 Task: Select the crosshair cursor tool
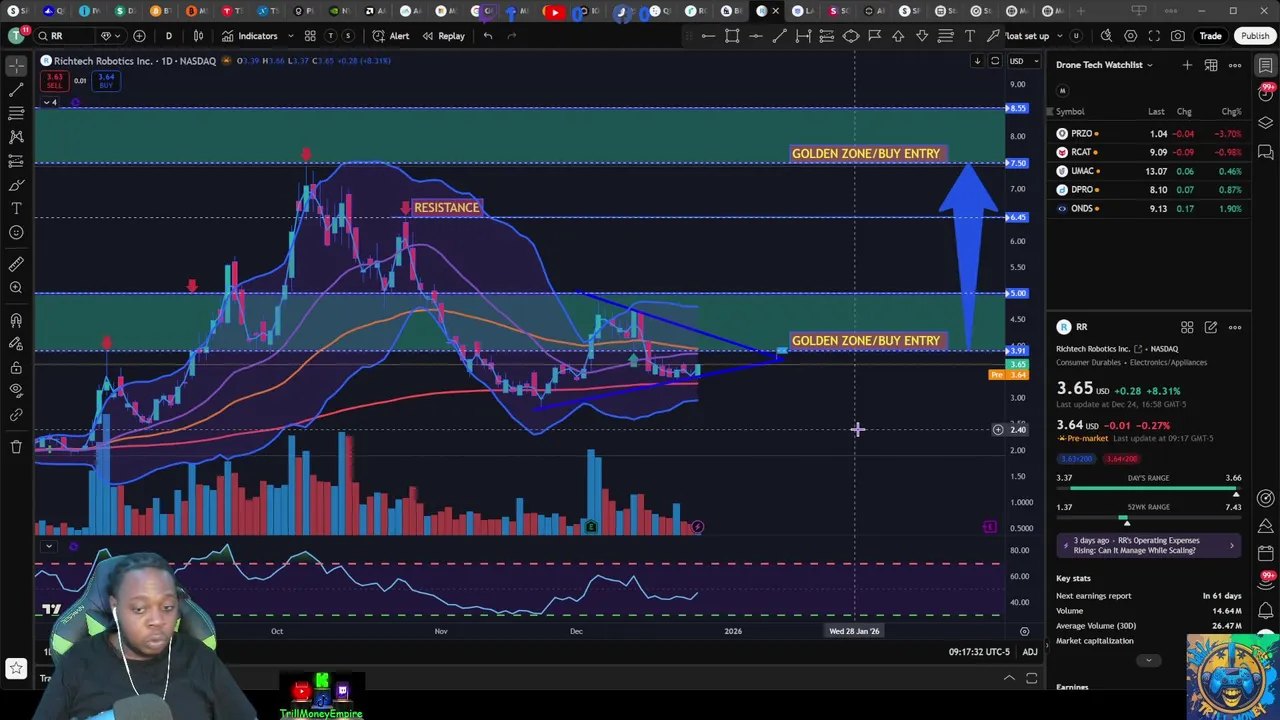pos(16,65)
